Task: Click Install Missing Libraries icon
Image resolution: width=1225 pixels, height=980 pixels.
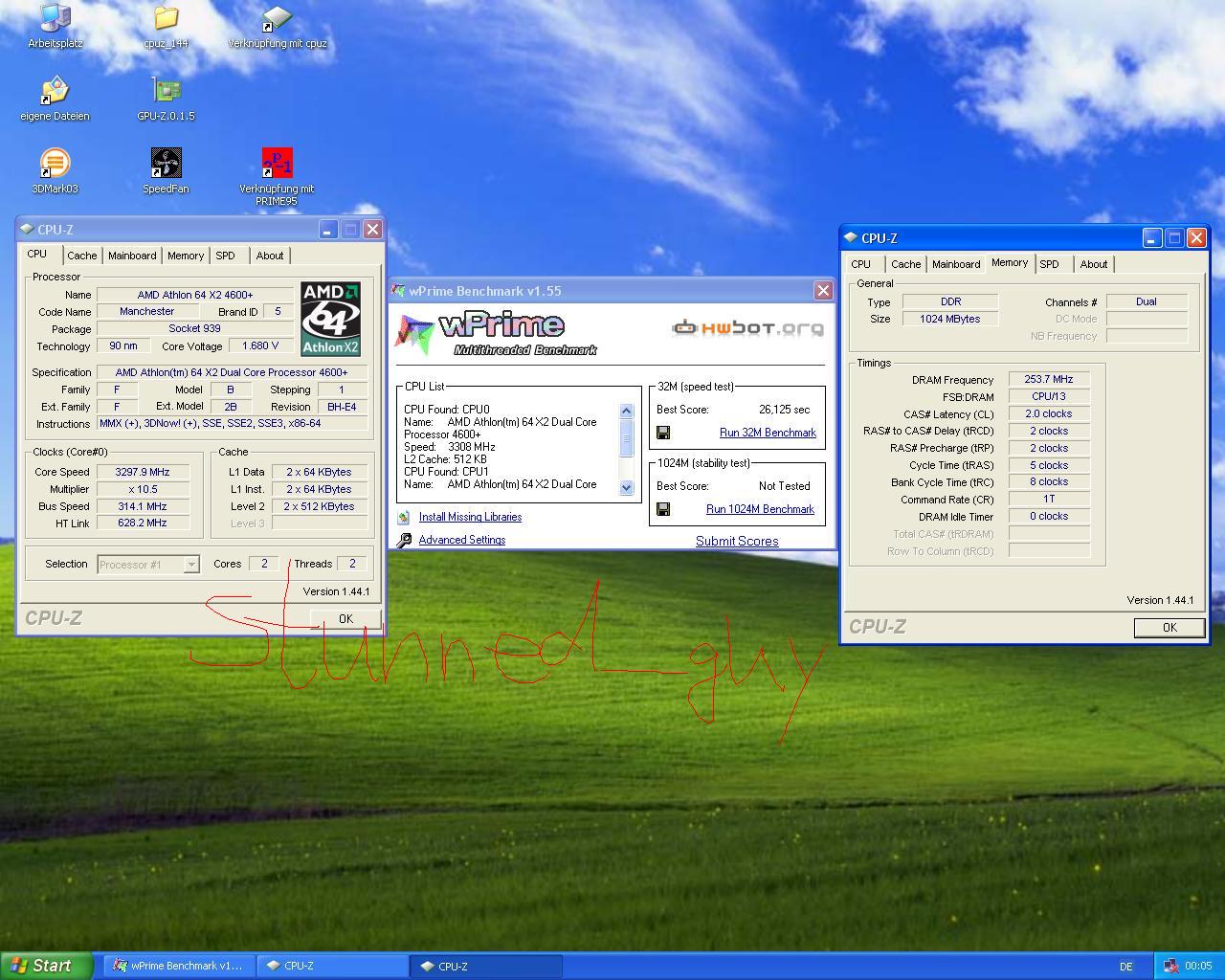Action: click(x=404, y=517)
